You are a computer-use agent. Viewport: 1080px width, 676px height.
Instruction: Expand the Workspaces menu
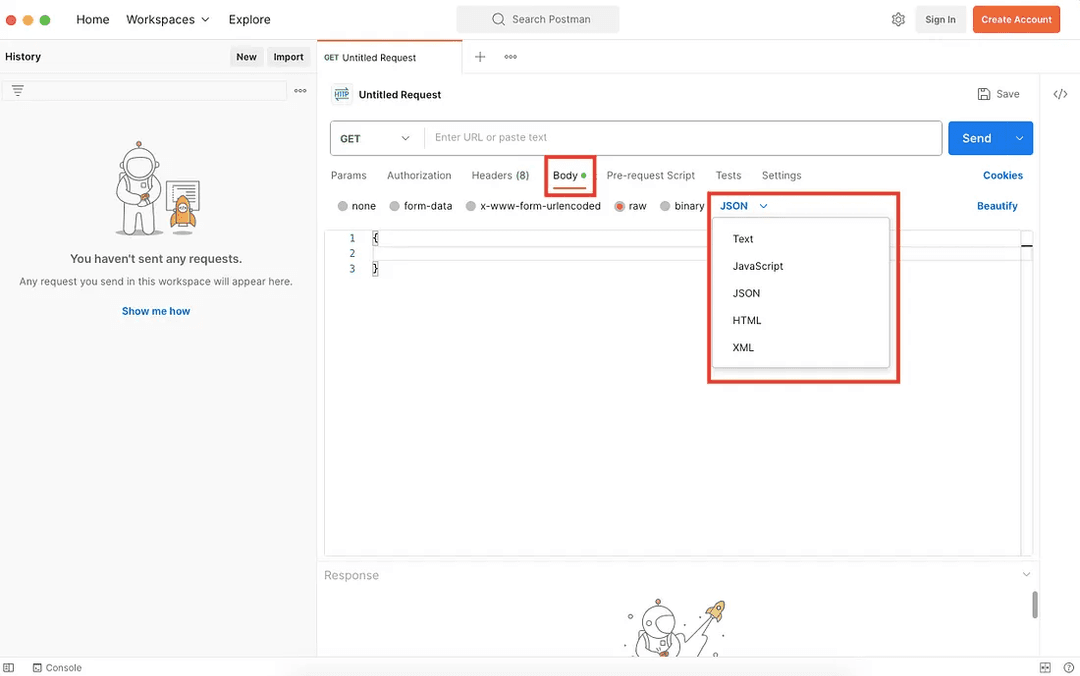coord(167,19)
